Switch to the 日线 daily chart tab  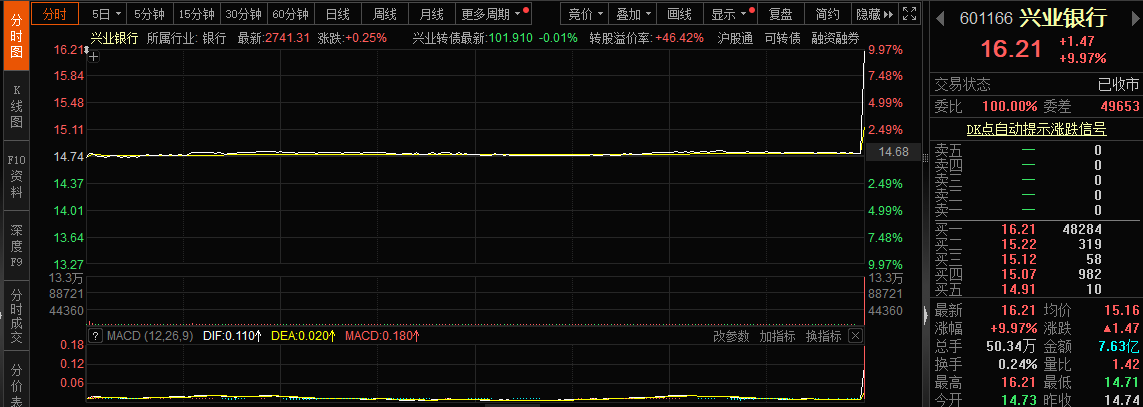pos(338,14)
